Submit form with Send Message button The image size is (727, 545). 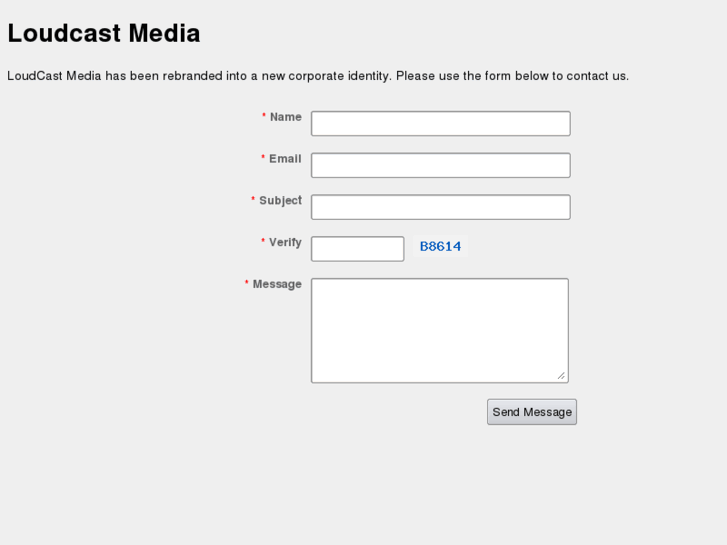click(532, 412)
